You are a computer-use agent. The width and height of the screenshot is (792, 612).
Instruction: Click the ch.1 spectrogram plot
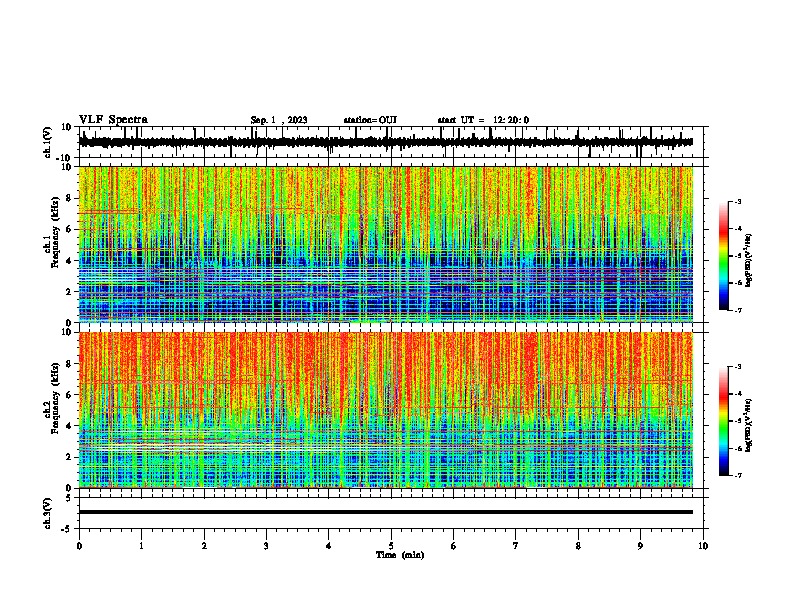pos(386,244)
